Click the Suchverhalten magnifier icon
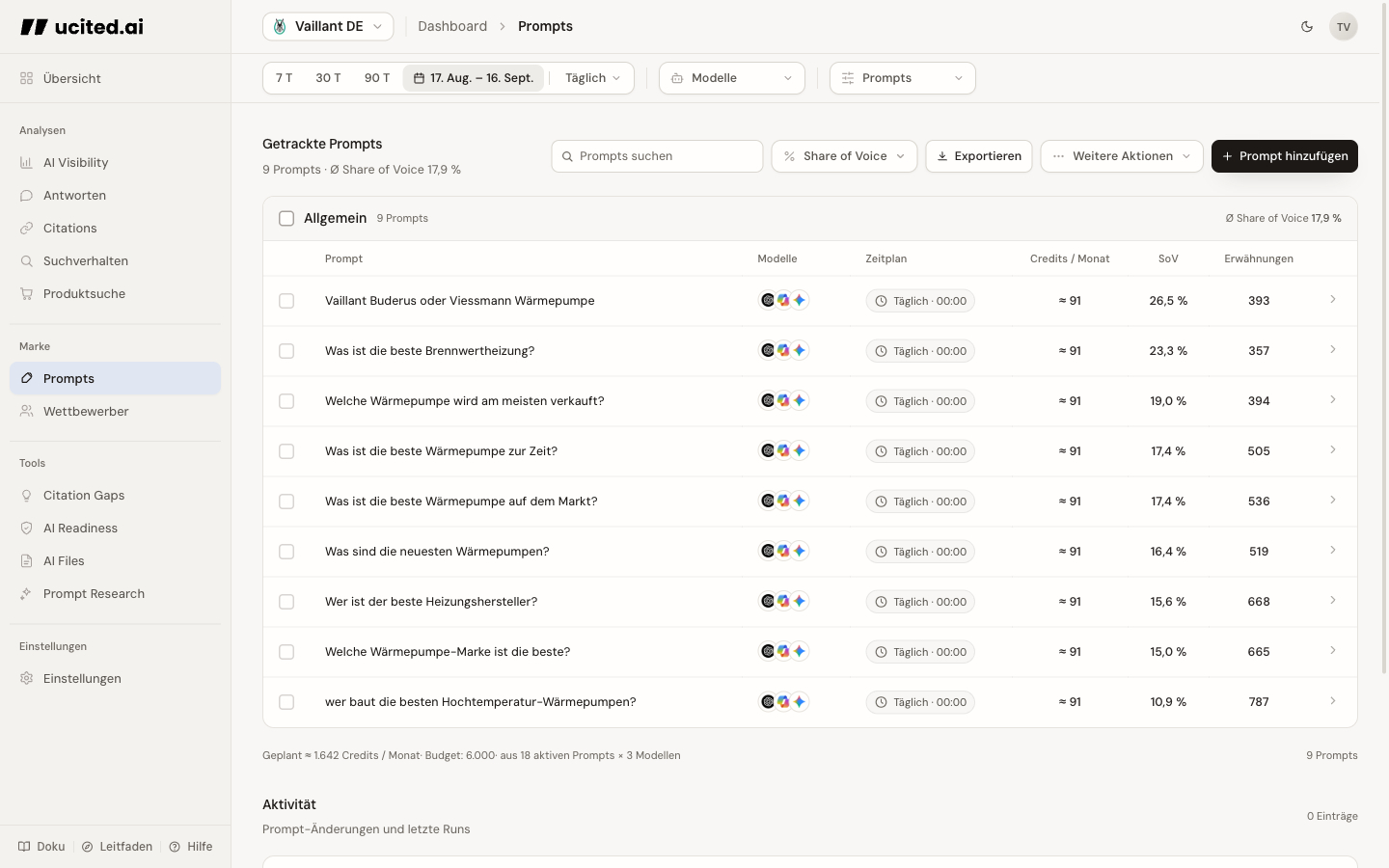This screenshot has height=868, width=1389. [26, 261]
